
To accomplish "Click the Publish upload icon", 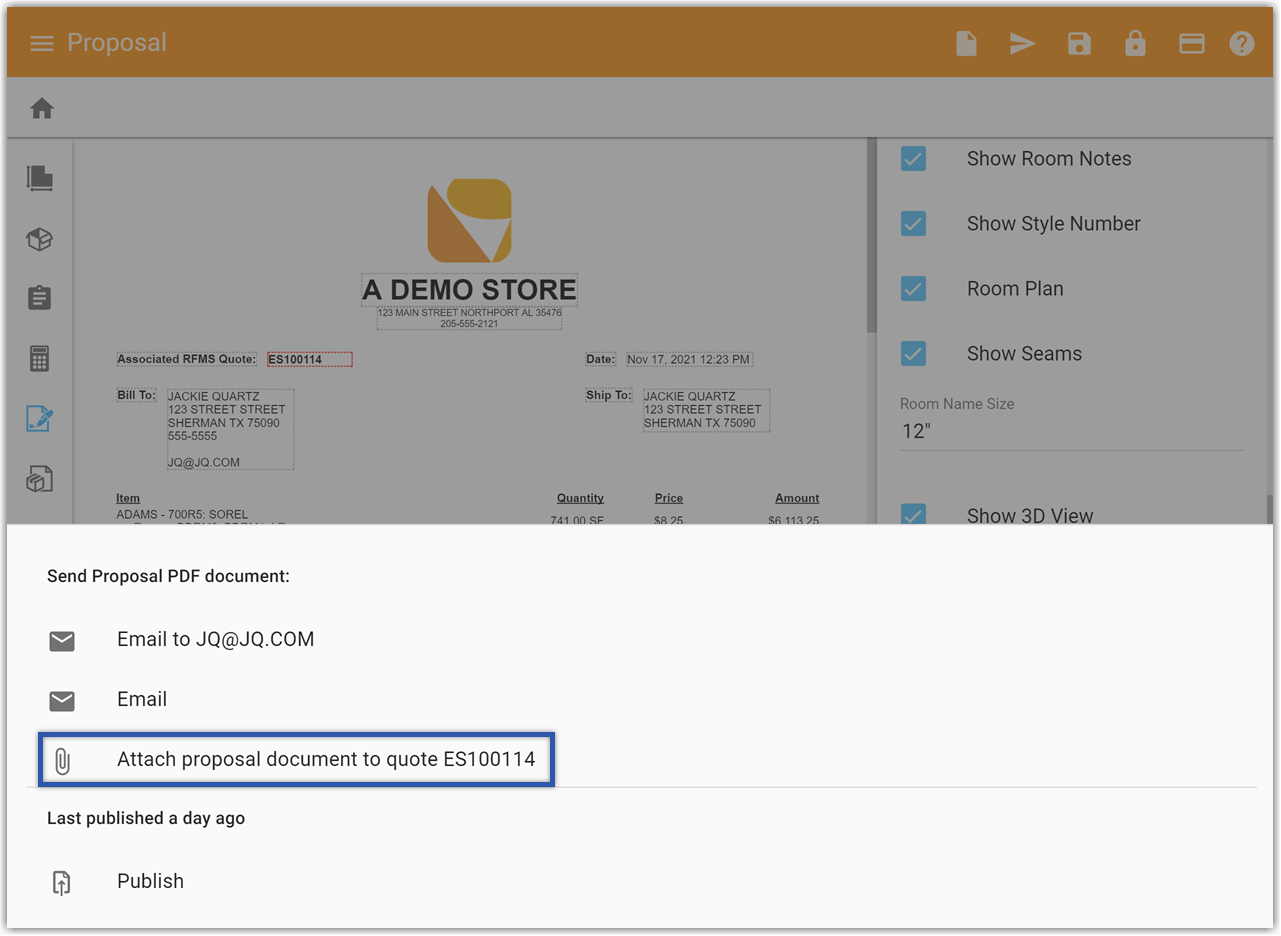I will [x=62, y=882].
